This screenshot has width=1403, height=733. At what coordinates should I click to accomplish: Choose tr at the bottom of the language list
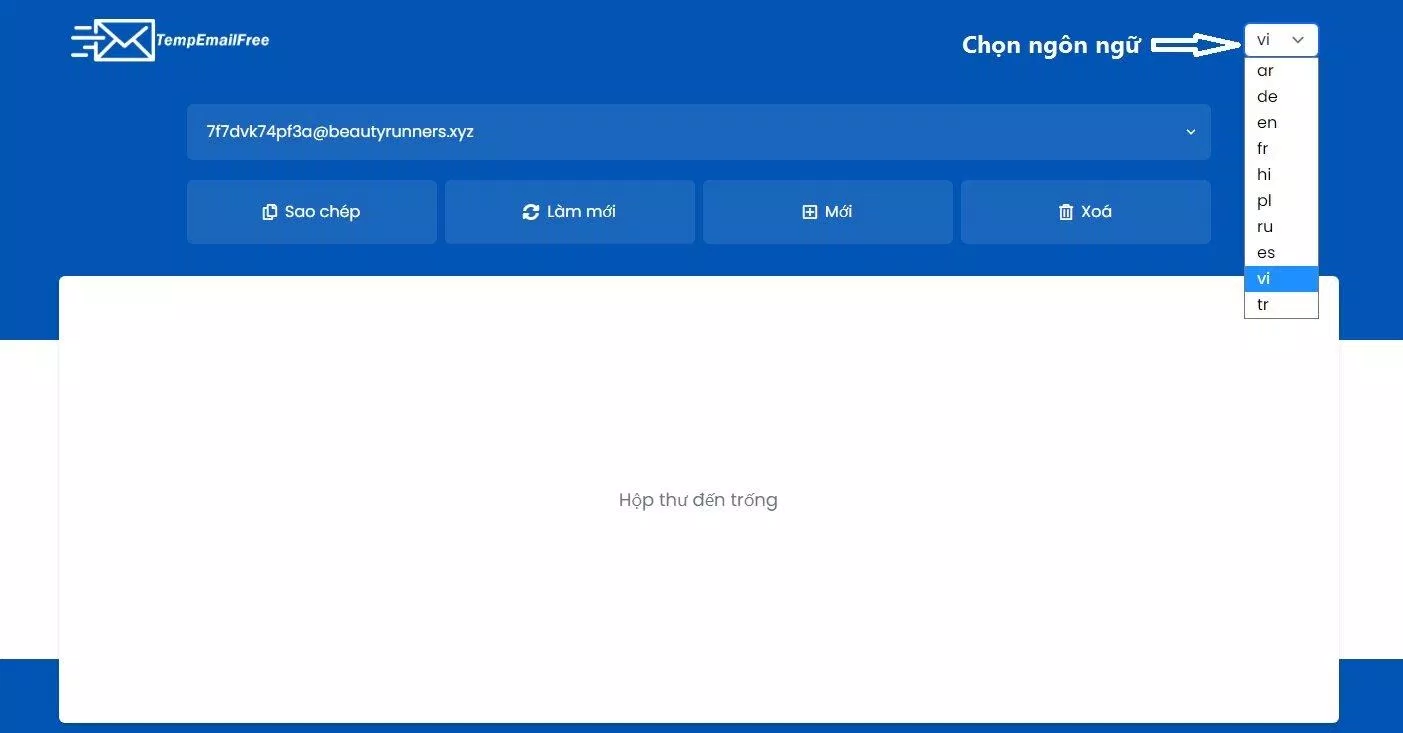pos(1264,304)
